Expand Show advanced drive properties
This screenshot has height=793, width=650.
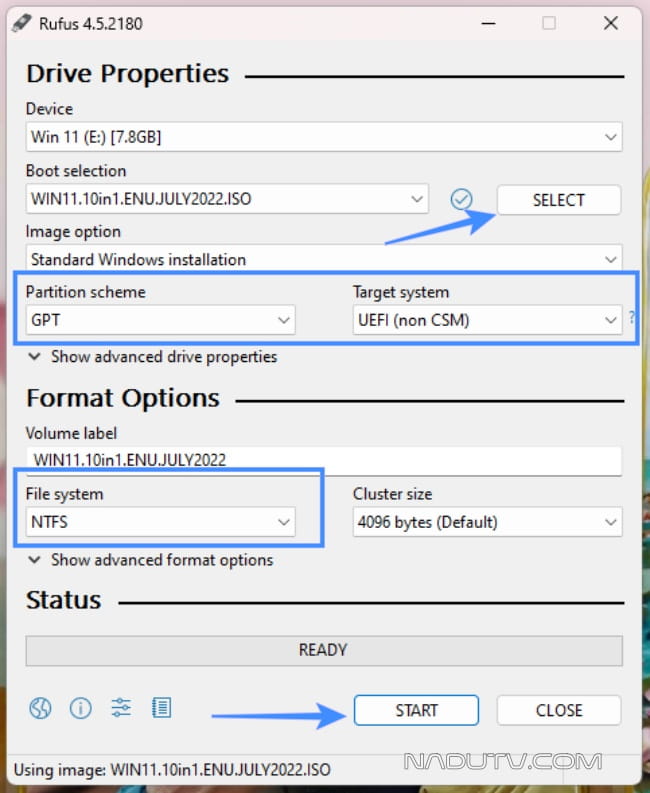[x=153, y=357]
